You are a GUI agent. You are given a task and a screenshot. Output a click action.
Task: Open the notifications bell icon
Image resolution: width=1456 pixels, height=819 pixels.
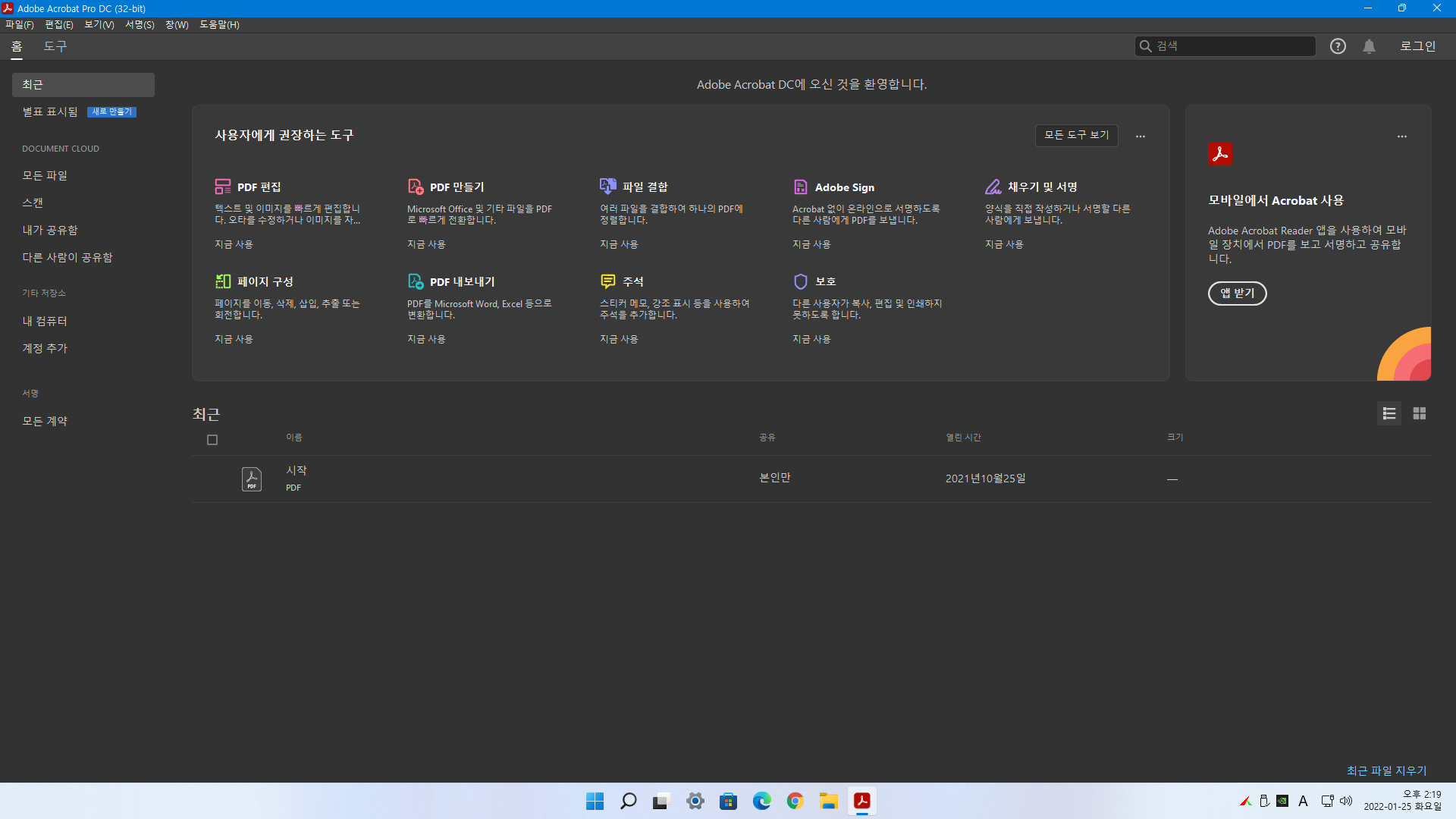point(1369,46)
